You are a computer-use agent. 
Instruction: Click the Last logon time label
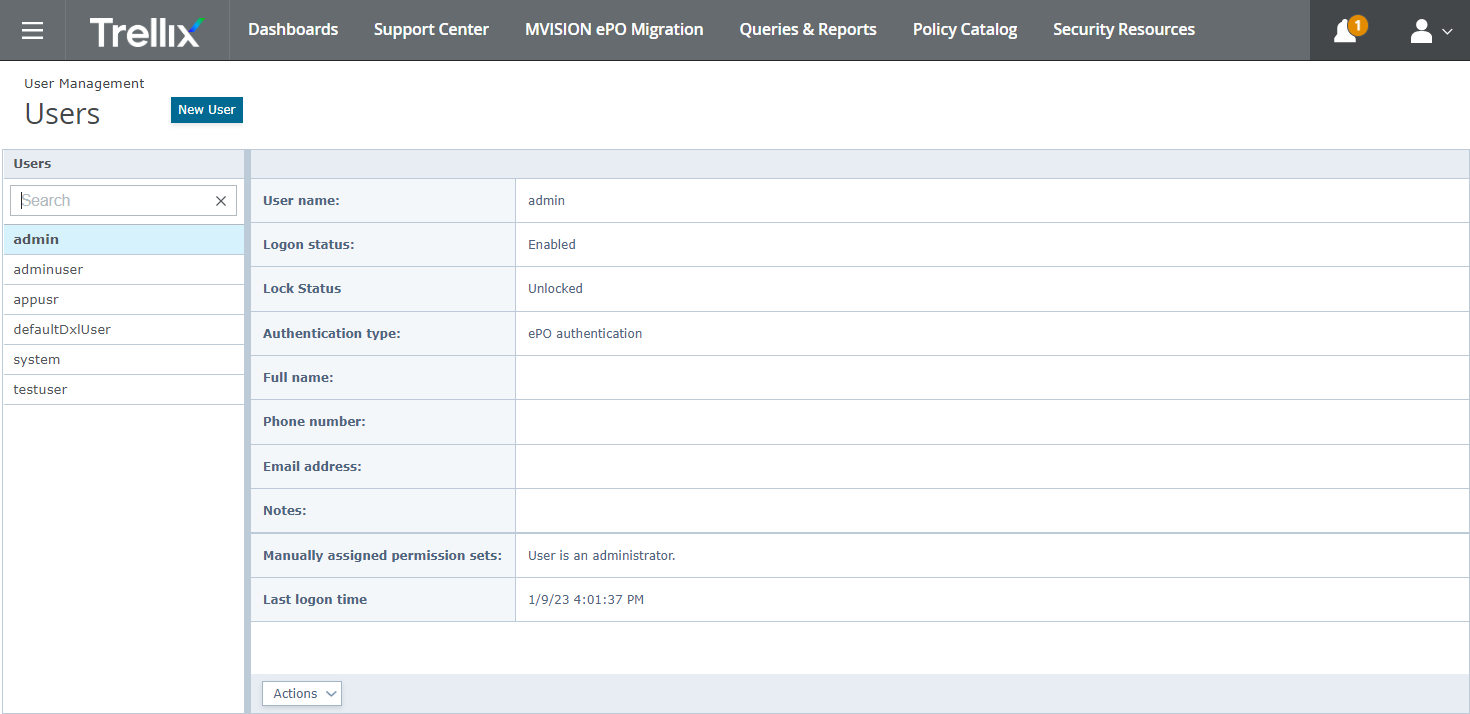[315, 600]
